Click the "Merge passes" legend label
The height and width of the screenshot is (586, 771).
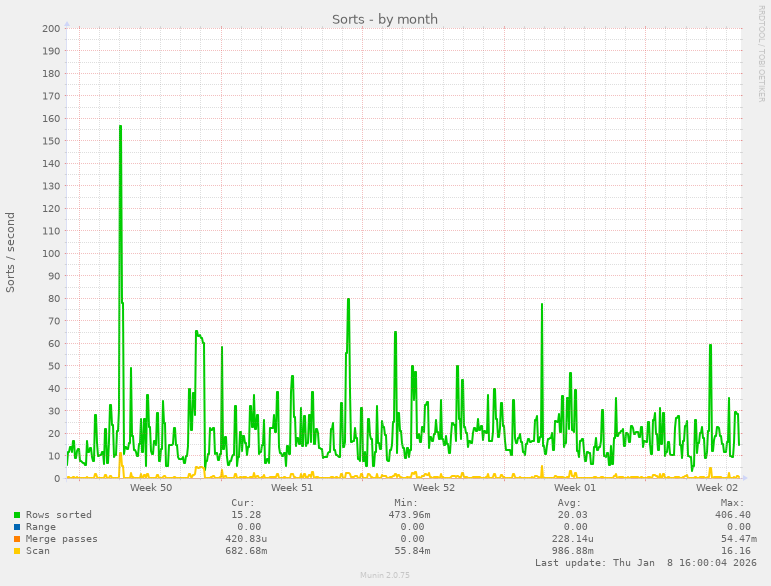[61, 539]
